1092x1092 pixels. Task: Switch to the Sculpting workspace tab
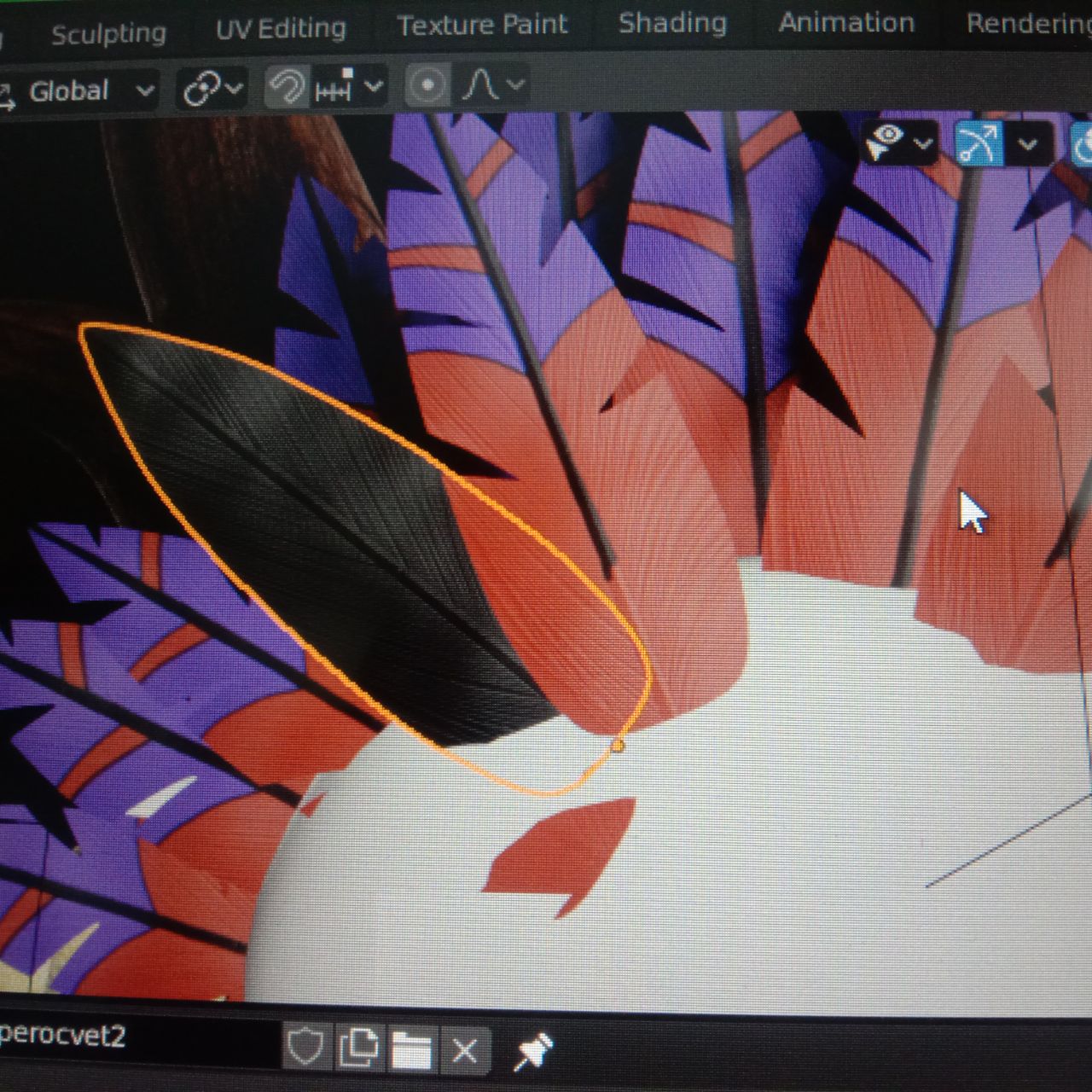pyautogui.click(x=108, y=33)
